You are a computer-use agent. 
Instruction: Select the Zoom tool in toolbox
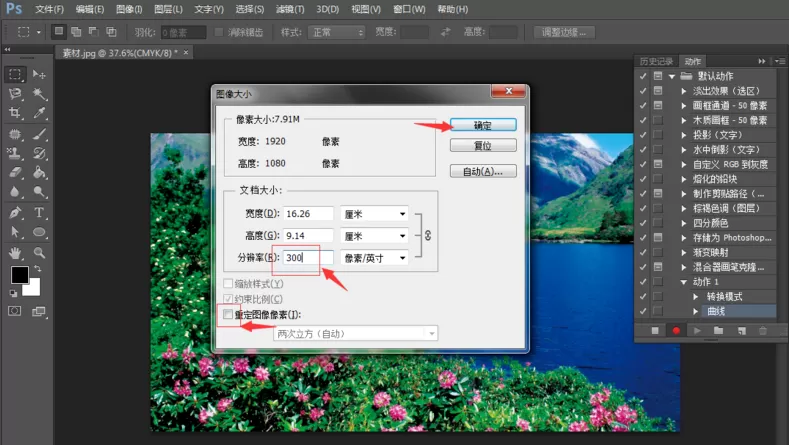tap(39, 253)
